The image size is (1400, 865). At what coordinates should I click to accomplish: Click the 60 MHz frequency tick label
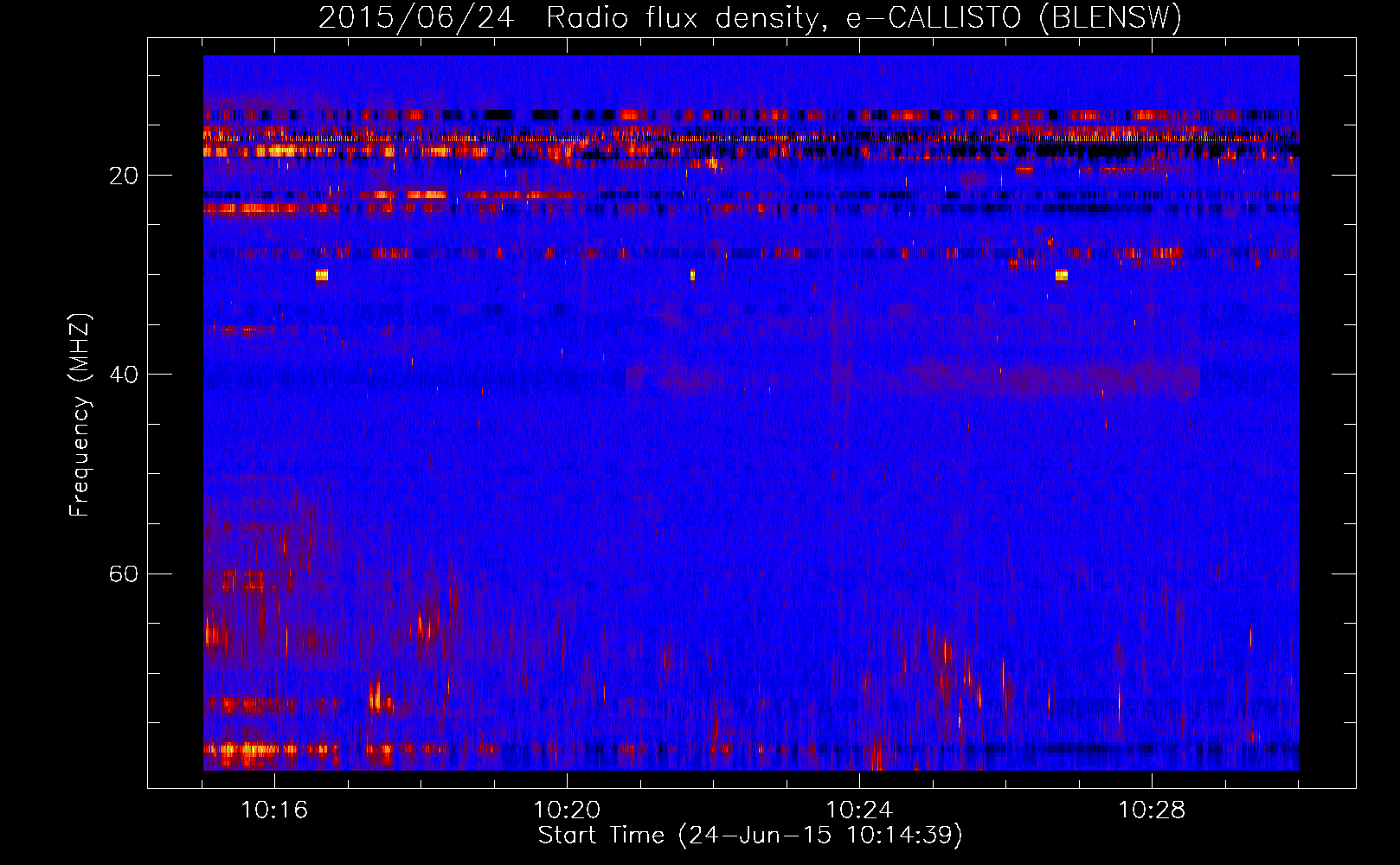(123, 573)
